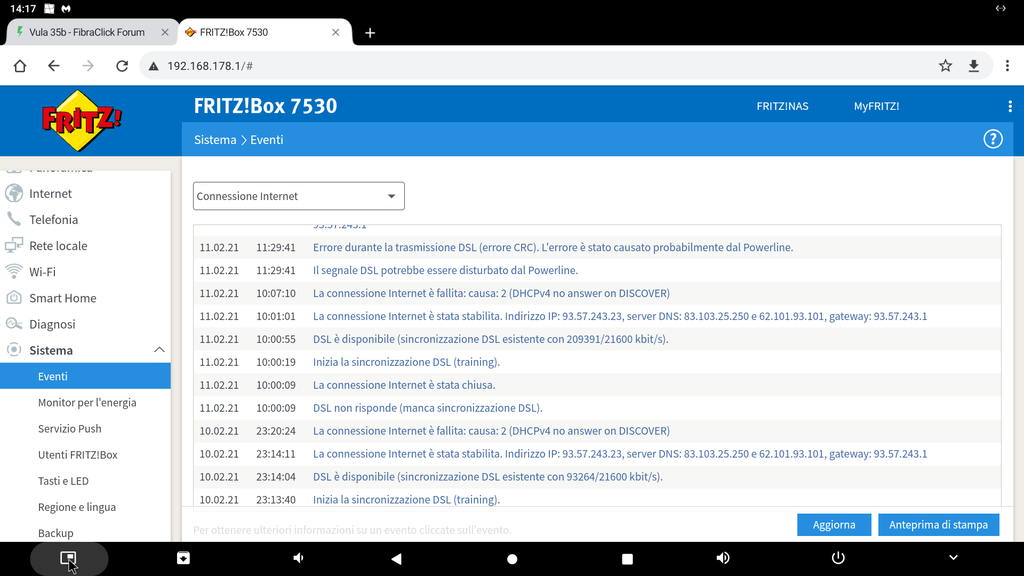
Task: Open FRITZ!NAS from header
Action: click(782, 106)
